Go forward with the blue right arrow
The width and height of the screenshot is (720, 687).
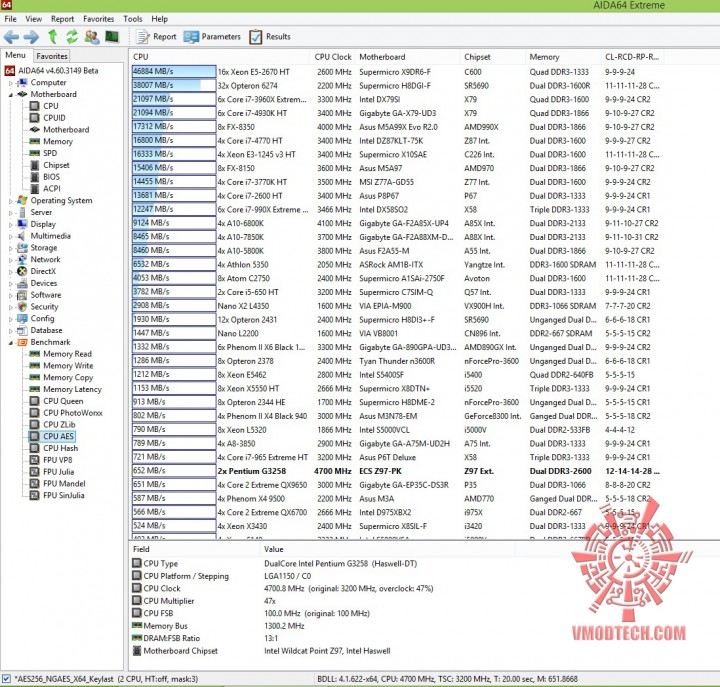pos(31,37)
